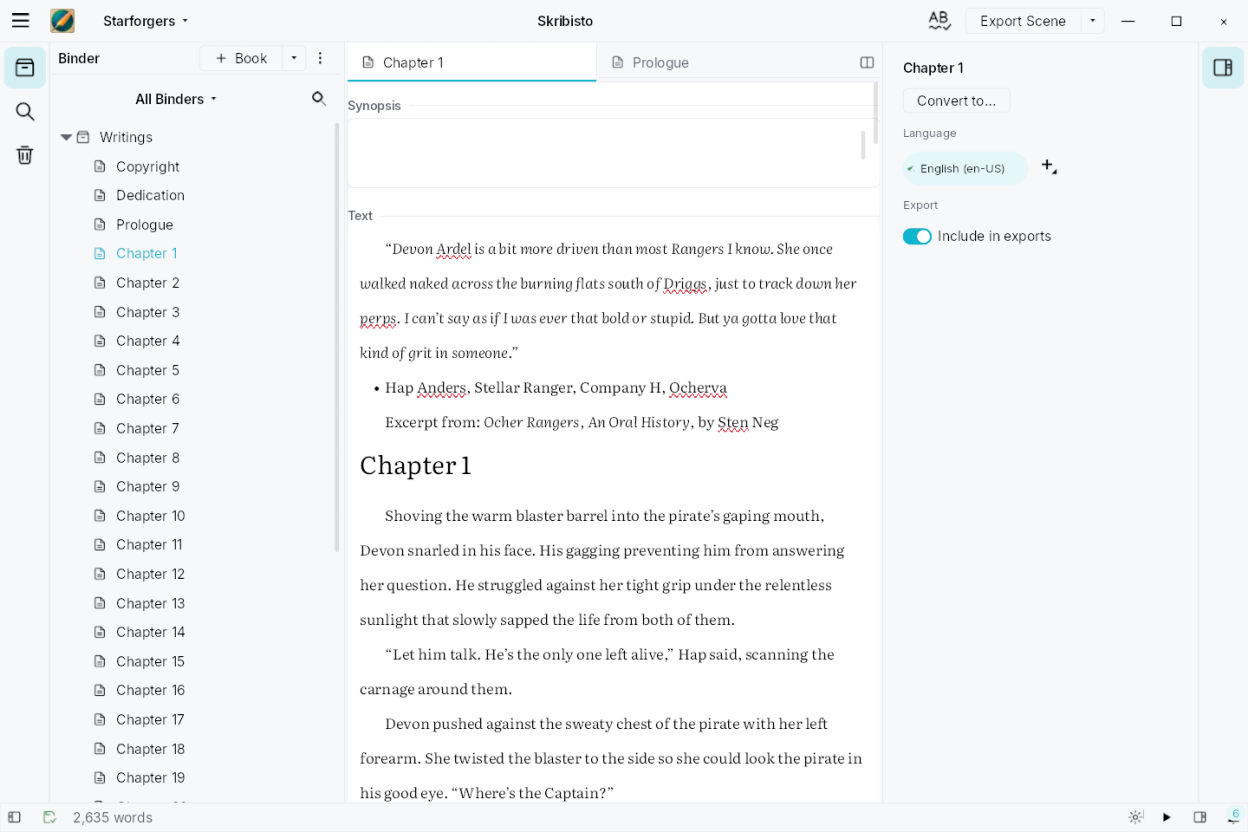This screenshot has height=832, width=1248.
Task: Toggle the English (en-US) language chip
Action: [965, 168]
